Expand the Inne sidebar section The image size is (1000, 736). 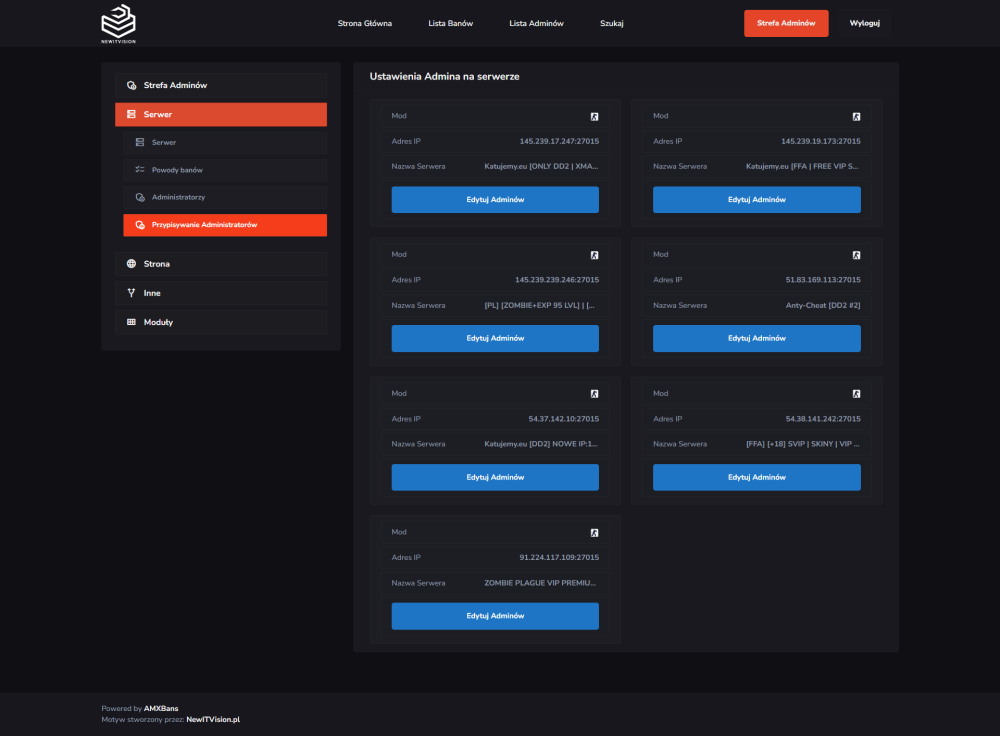tap(221, 293)
